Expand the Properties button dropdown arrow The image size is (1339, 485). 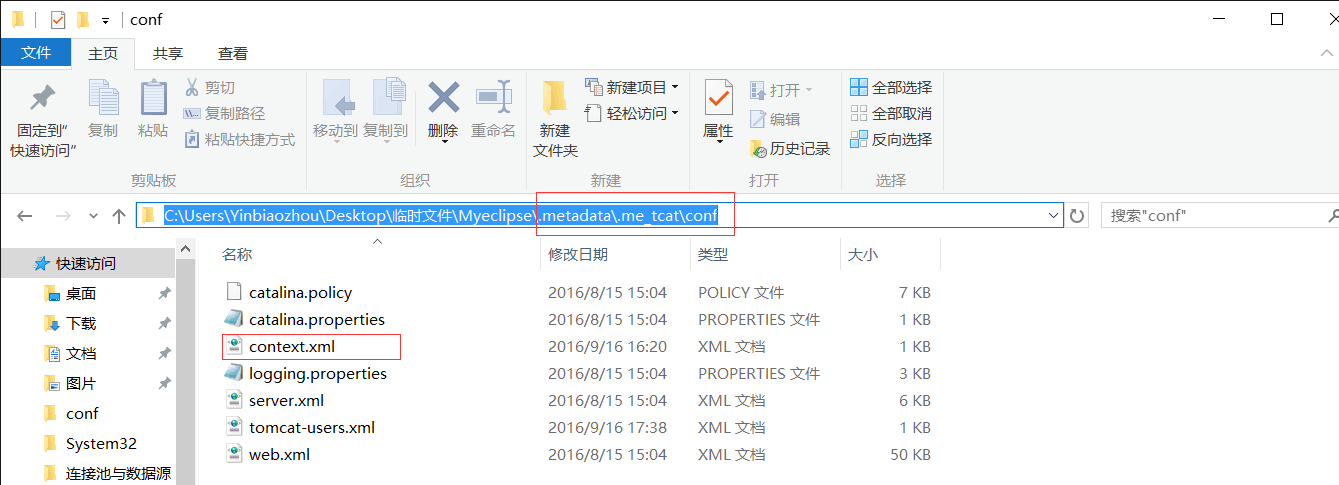pos(719,142)
